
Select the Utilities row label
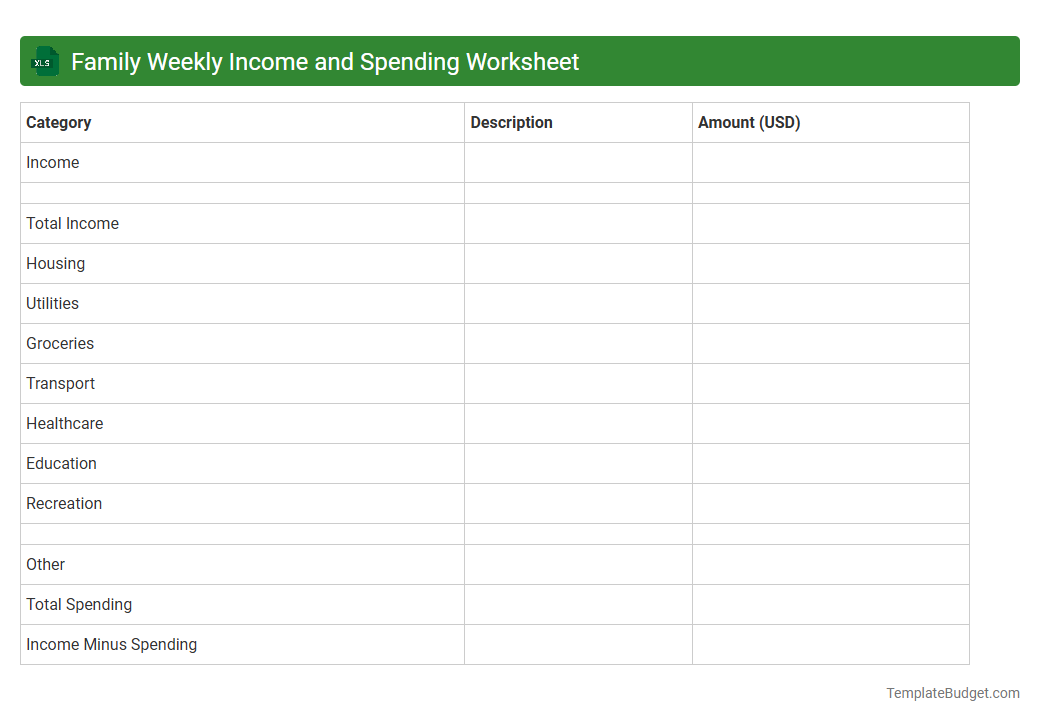(x=52, y=303)
